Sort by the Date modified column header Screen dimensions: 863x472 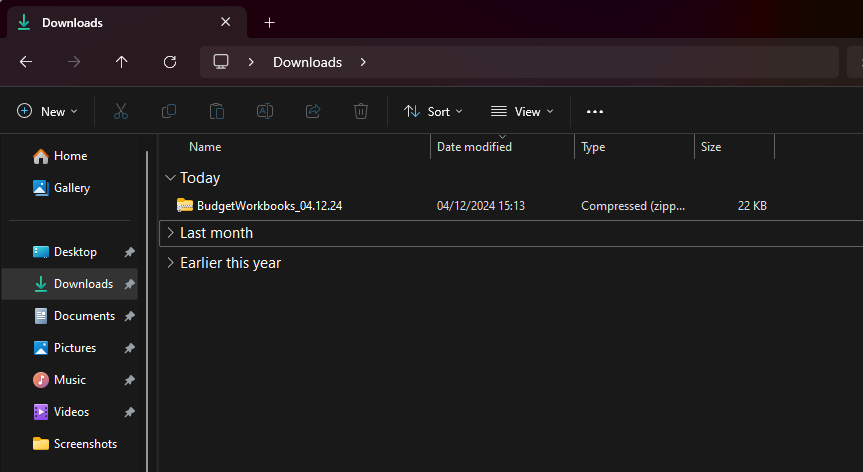click(x=474, y=147)
